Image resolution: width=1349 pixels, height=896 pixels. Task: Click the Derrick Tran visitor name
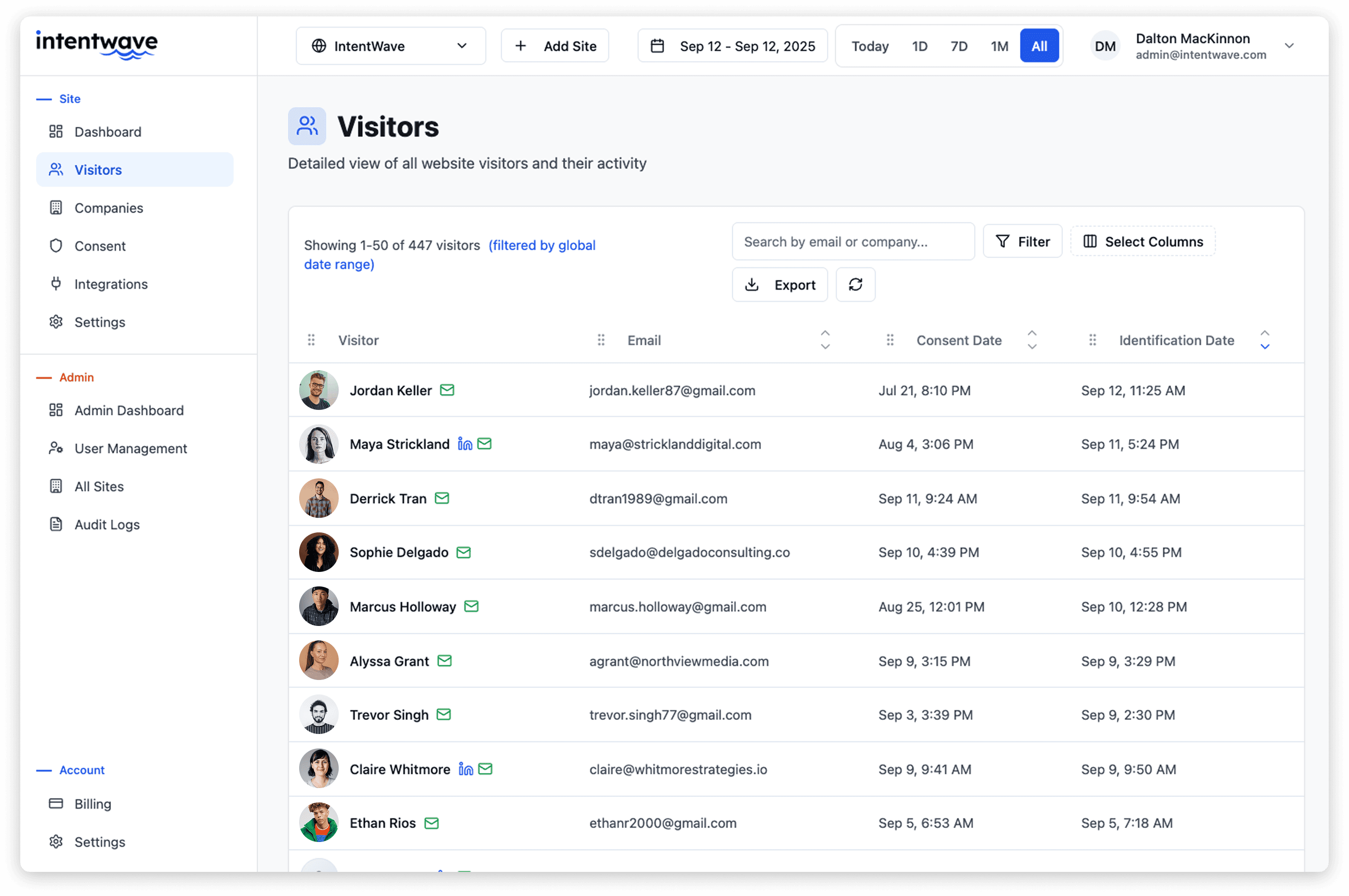[x=388, y=499]
